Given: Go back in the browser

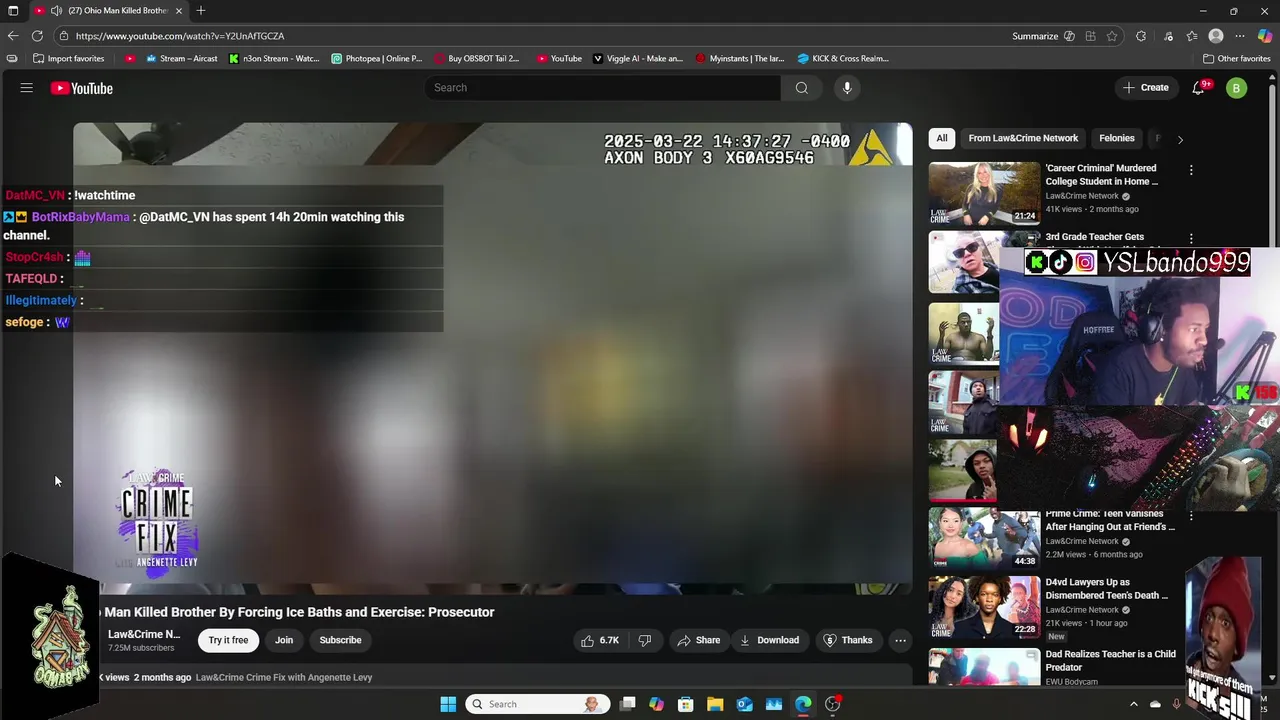Looking at the screenshot, I should (x=13, y=36).
